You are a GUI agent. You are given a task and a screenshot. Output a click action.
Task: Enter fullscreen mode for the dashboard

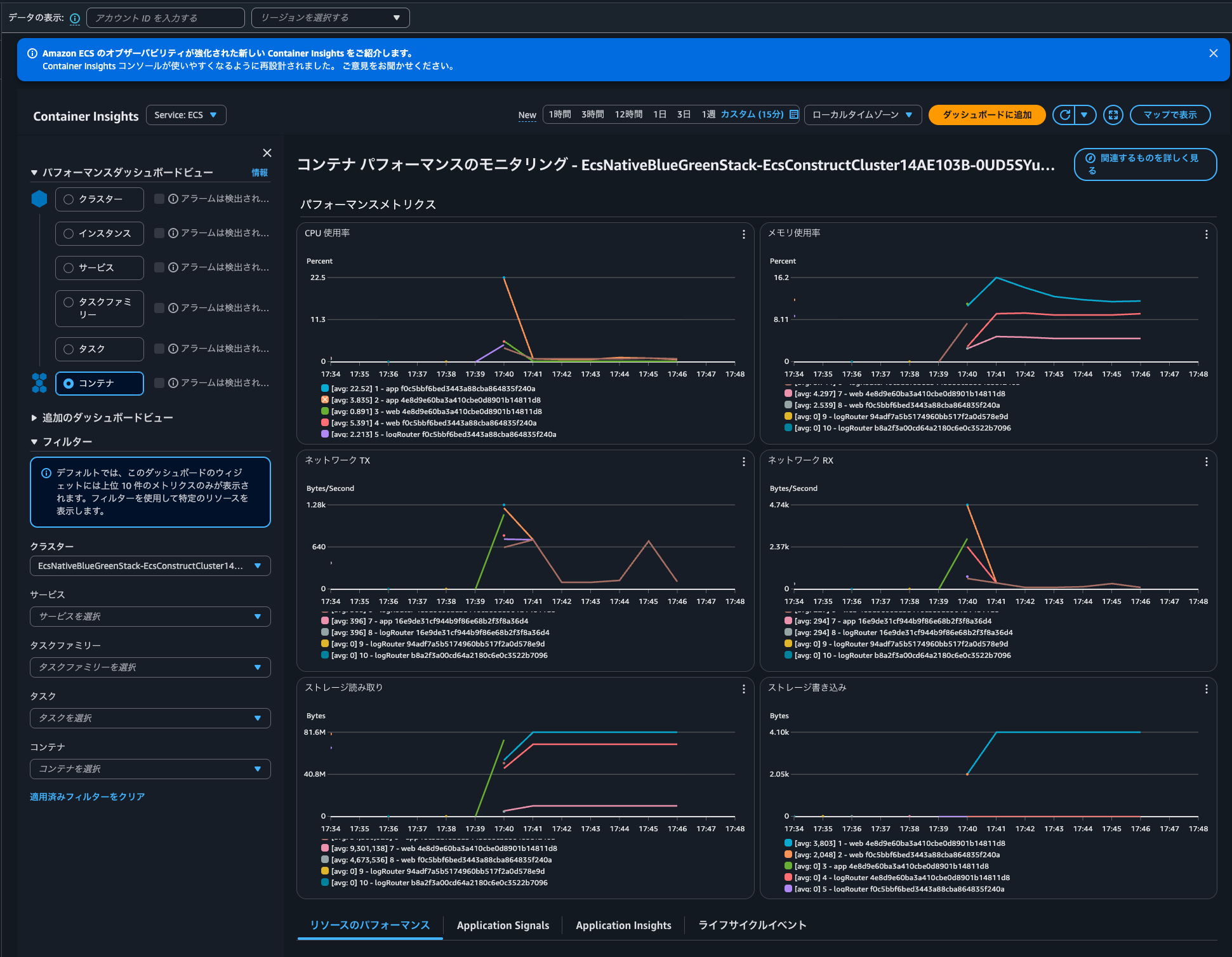[1114, 115]
